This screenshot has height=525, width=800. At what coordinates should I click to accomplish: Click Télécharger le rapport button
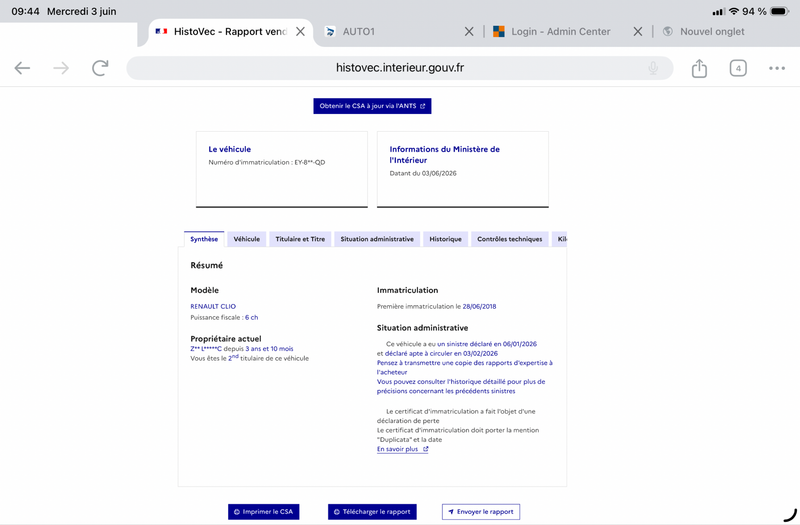coord(372,512)
